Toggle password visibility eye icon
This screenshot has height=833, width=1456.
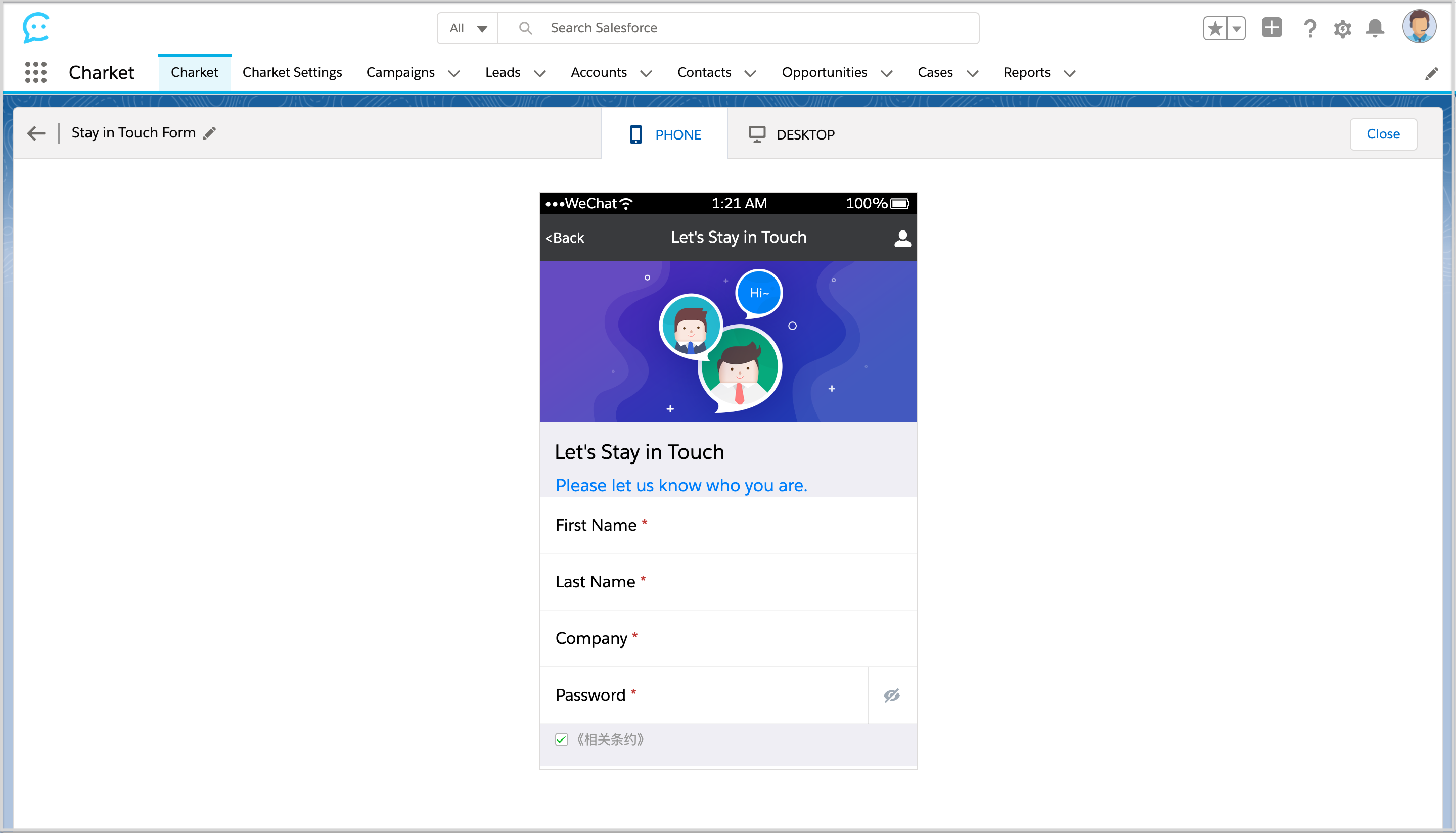pos(891,695)
